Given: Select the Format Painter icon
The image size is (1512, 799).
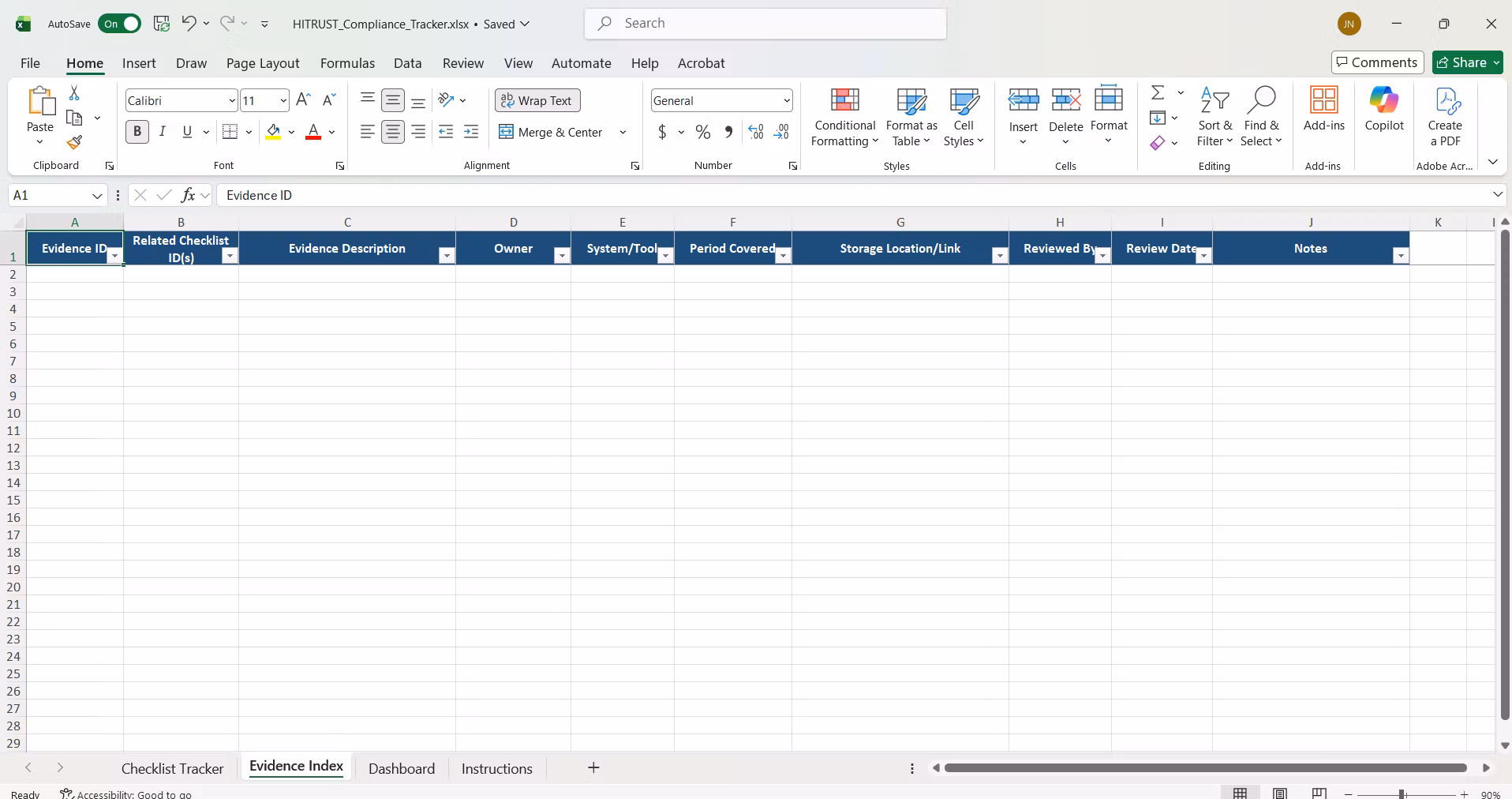Looking at the screenshot, I should [74, 142].
